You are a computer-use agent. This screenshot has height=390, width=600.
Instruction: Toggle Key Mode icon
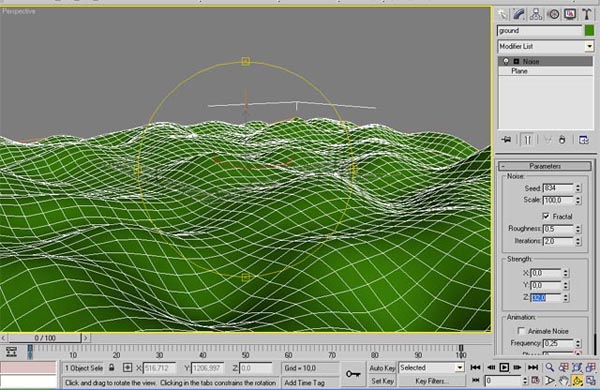tap(476, 380)
